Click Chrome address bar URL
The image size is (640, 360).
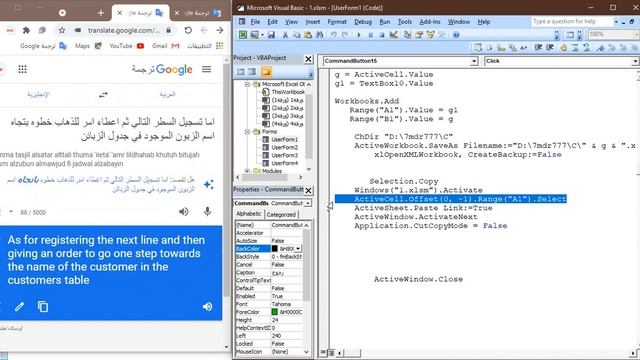124,30
